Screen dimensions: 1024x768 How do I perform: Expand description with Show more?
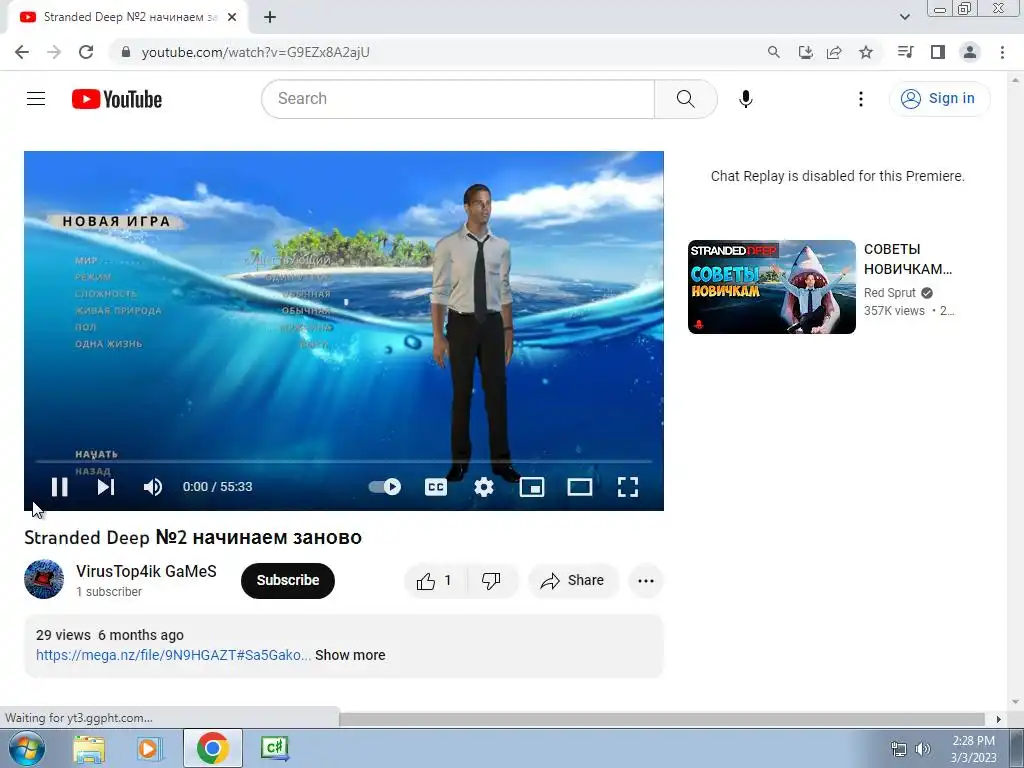pyautogui.click(x=350, y=655)
